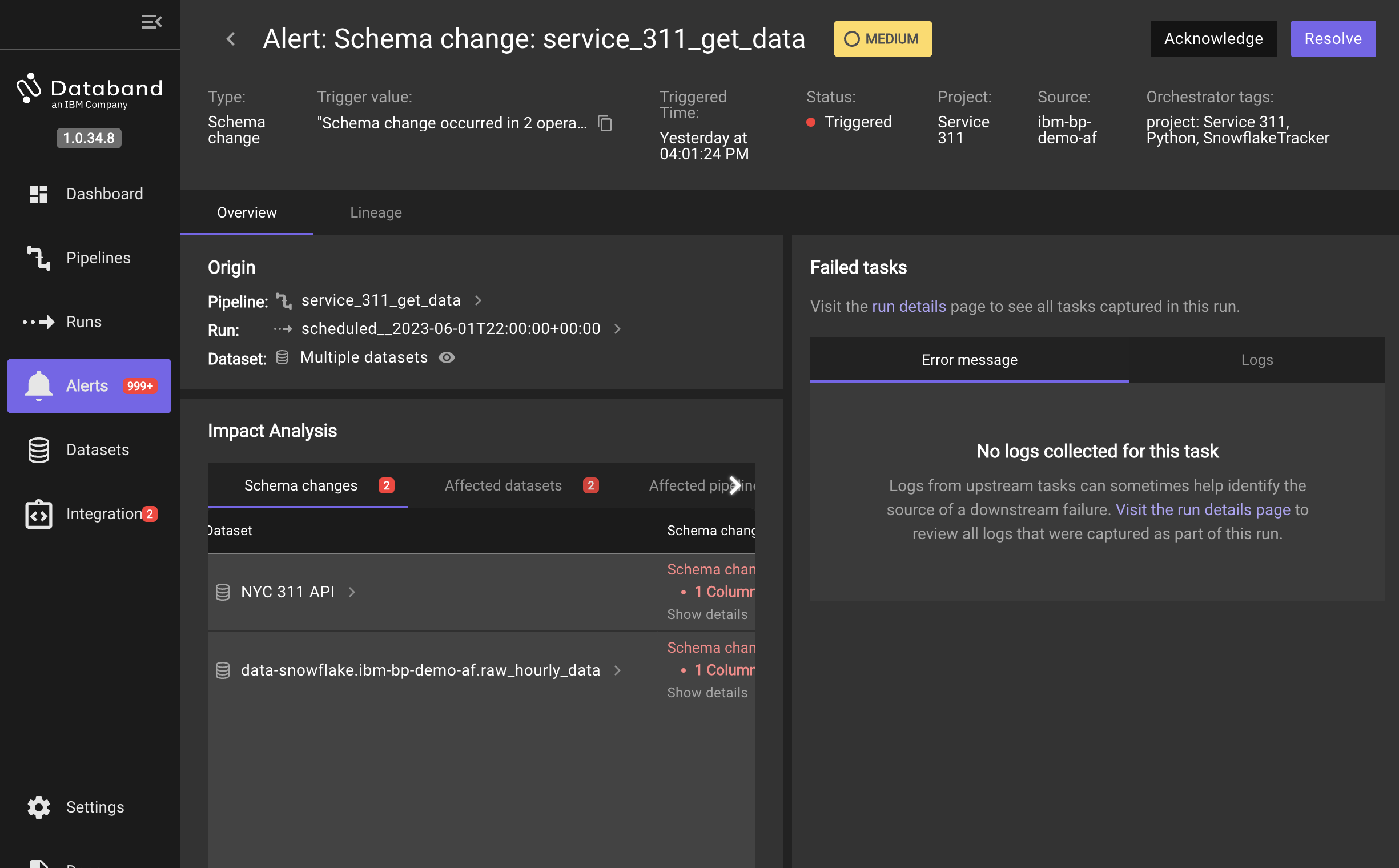
Task: Click the copy trigger value icon
Action: 605,123
